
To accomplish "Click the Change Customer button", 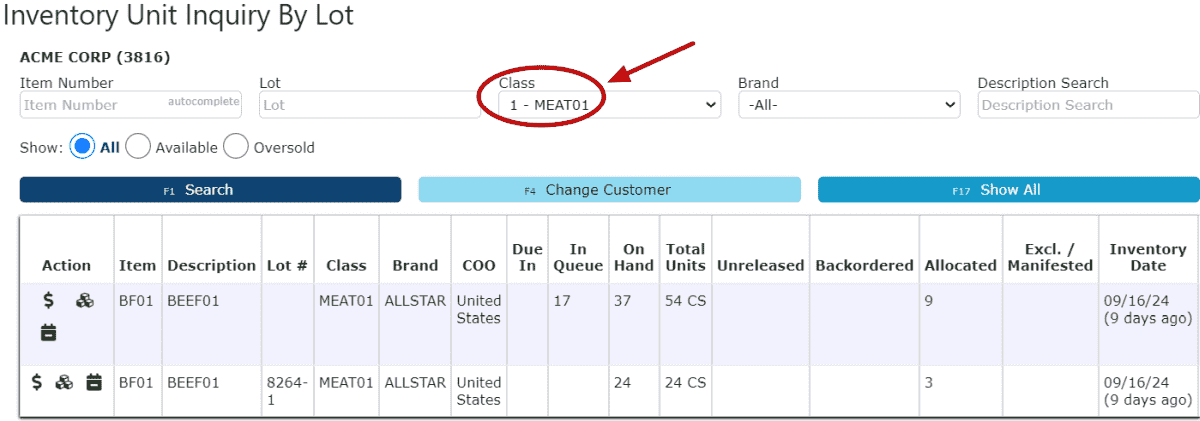I will tap(609, 190).
